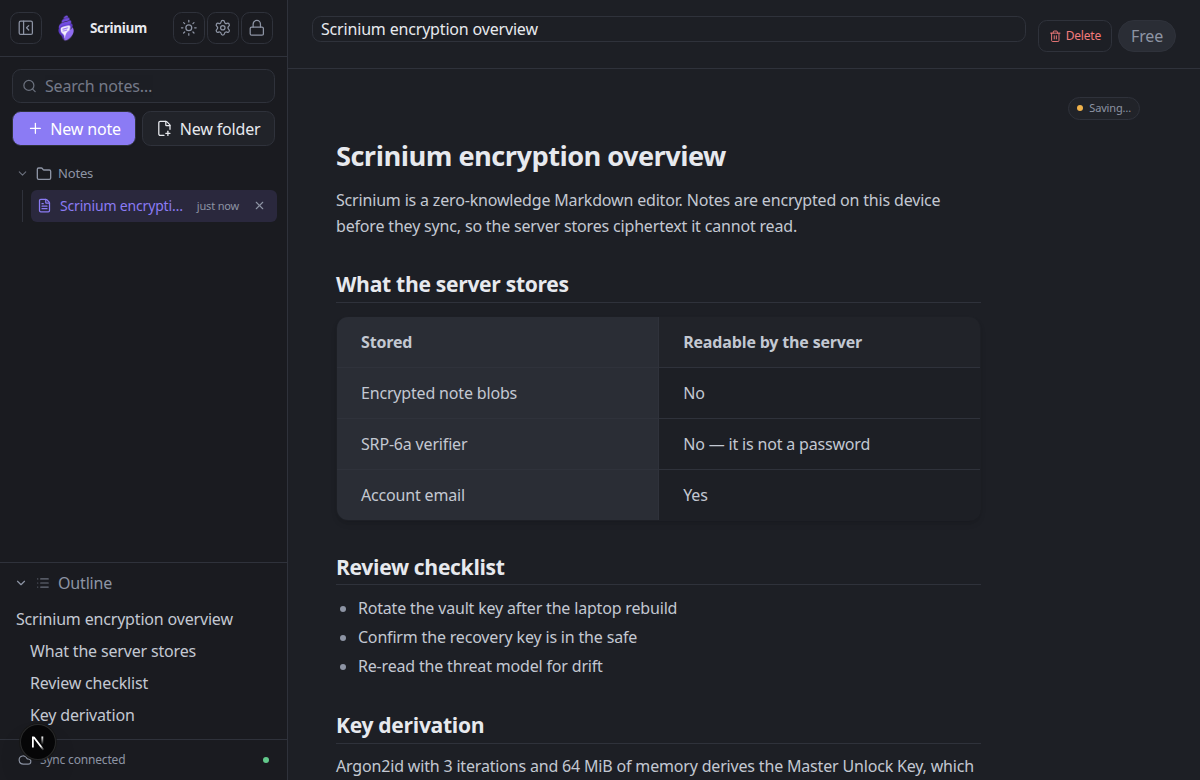Click the Outline list icon
Image resolution: width=1200 pixels, height=780 pixels.
click(43, 583)
